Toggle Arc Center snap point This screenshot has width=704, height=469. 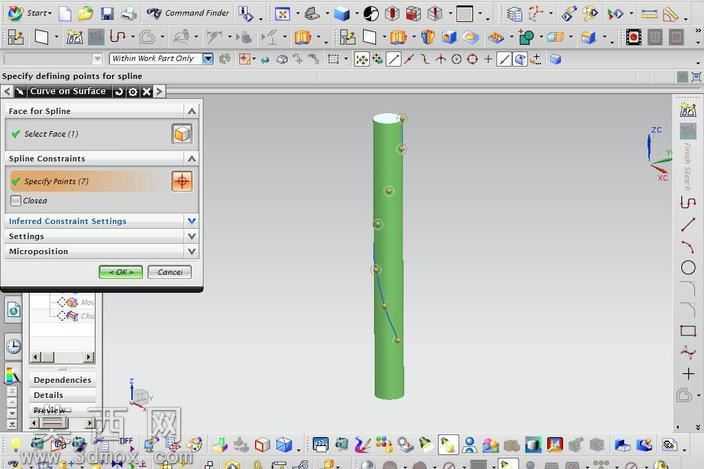click(x=456, y=59)
